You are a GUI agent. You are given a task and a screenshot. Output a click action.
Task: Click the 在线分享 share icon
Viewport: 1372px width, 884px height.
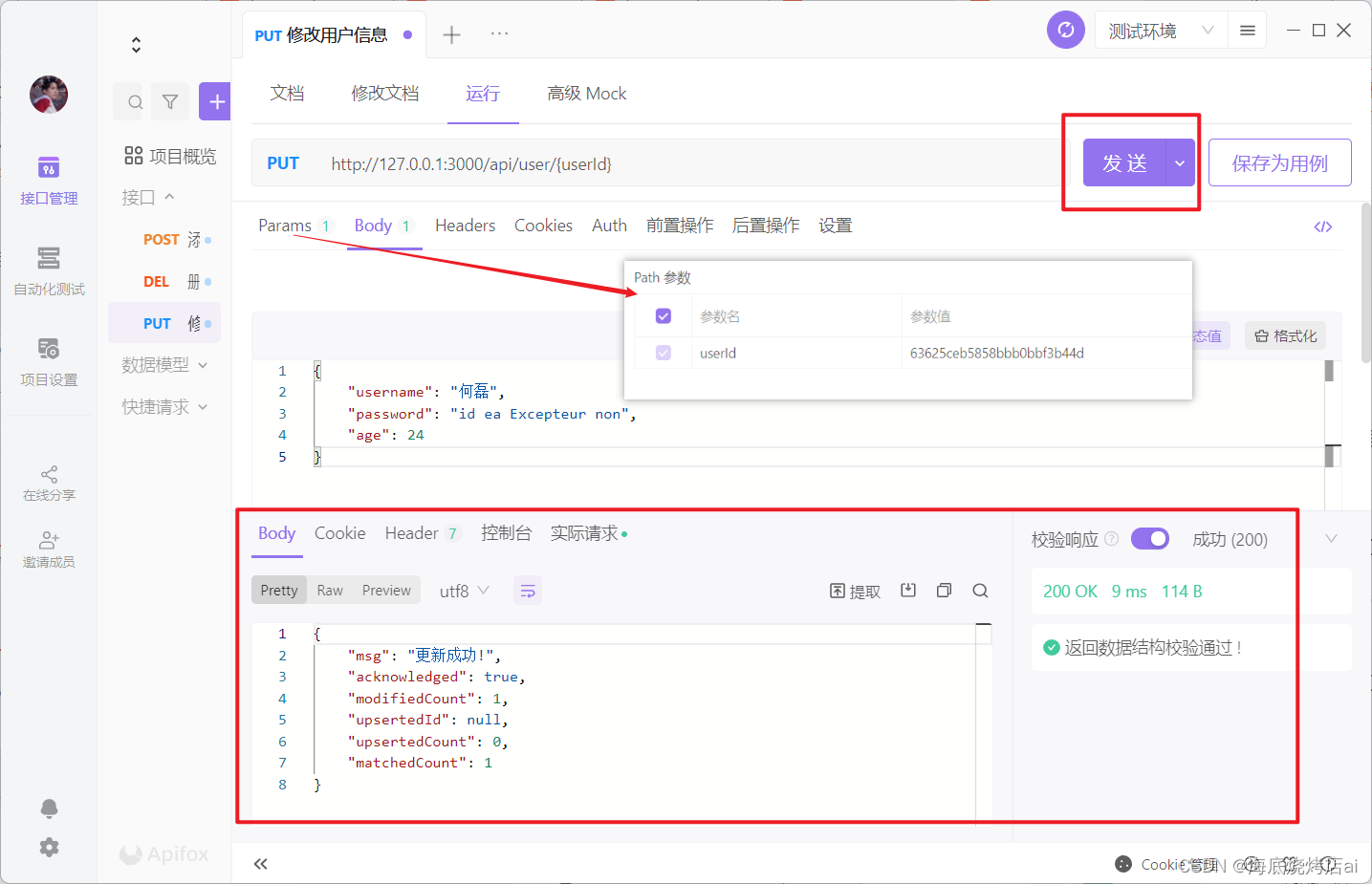49,474
